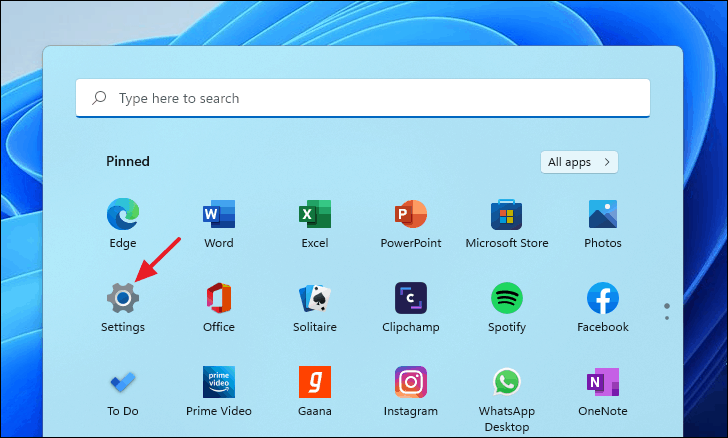Open the Gaana music app
Image resolution: width=728 pixels, height=438 pixels.
[x=315, y=382]
